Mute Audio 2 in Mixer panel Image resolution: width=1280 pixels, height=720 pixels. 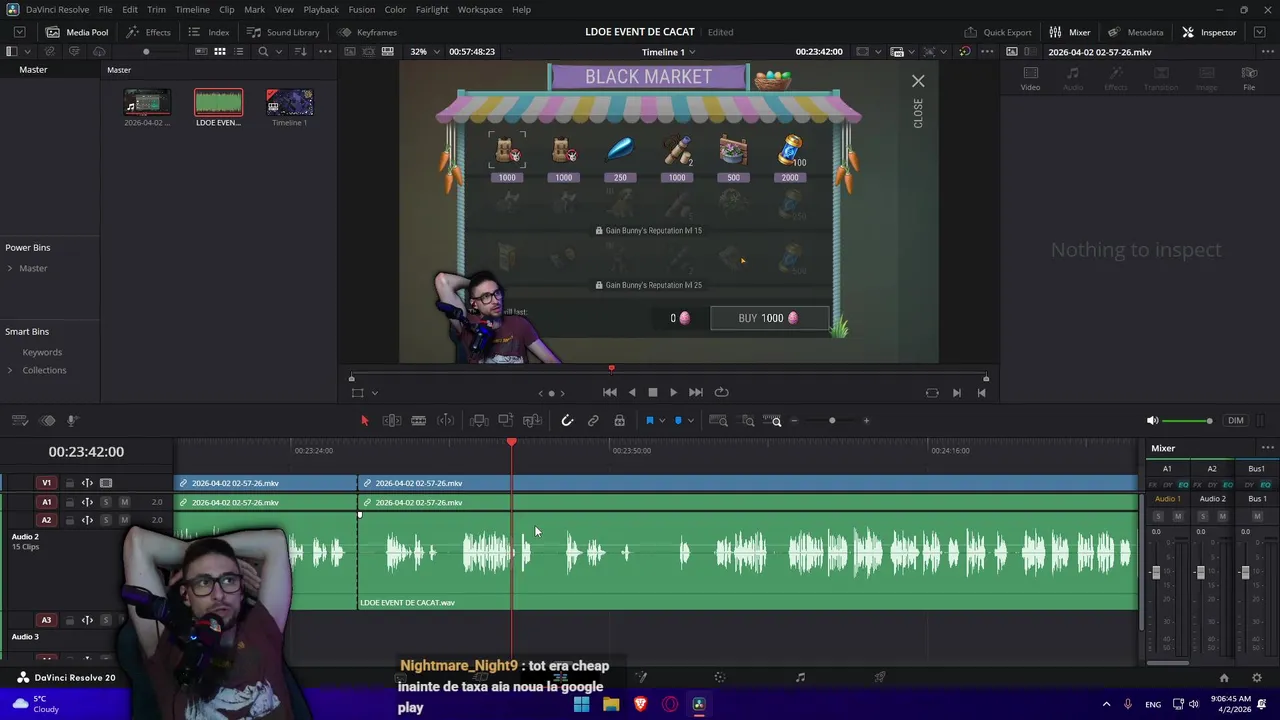coord(1222,516)
